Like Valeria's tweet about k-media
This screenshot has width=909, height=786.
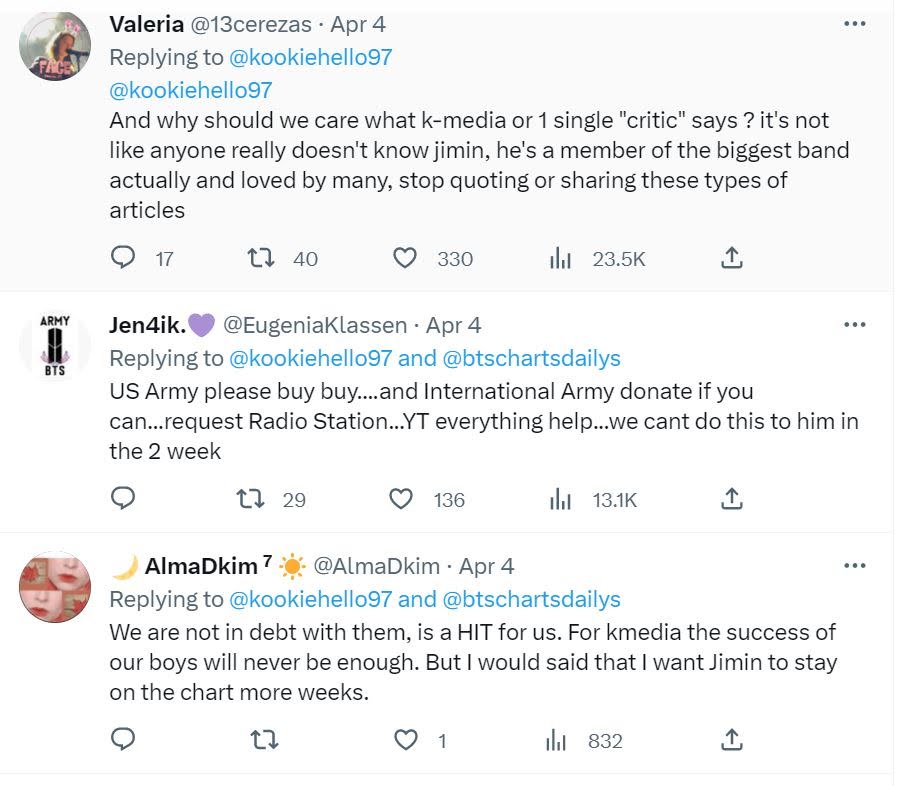tap(404, 258)
